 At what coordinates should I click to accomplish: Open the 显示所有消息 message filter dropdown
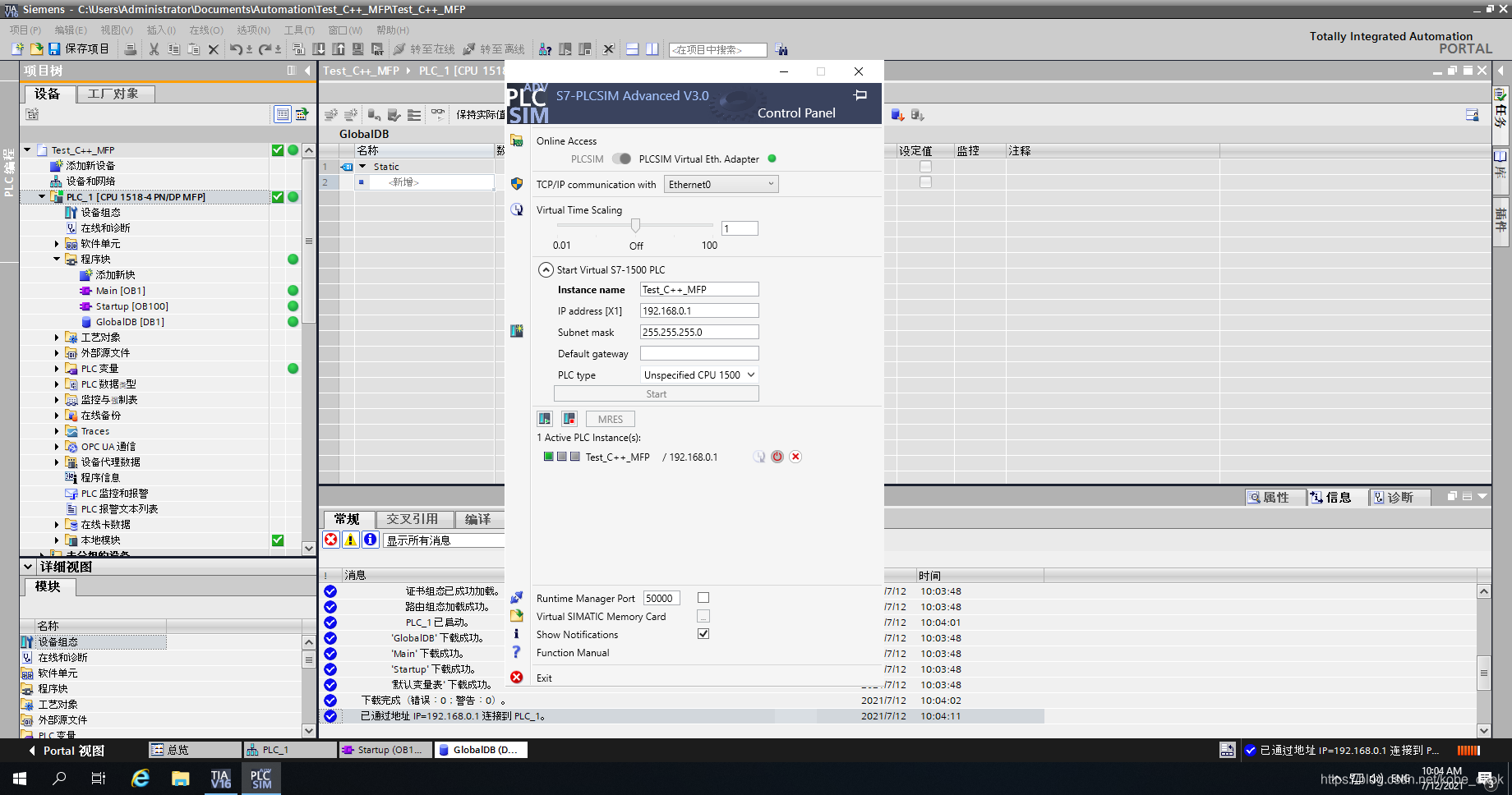[x=444, y=540]
